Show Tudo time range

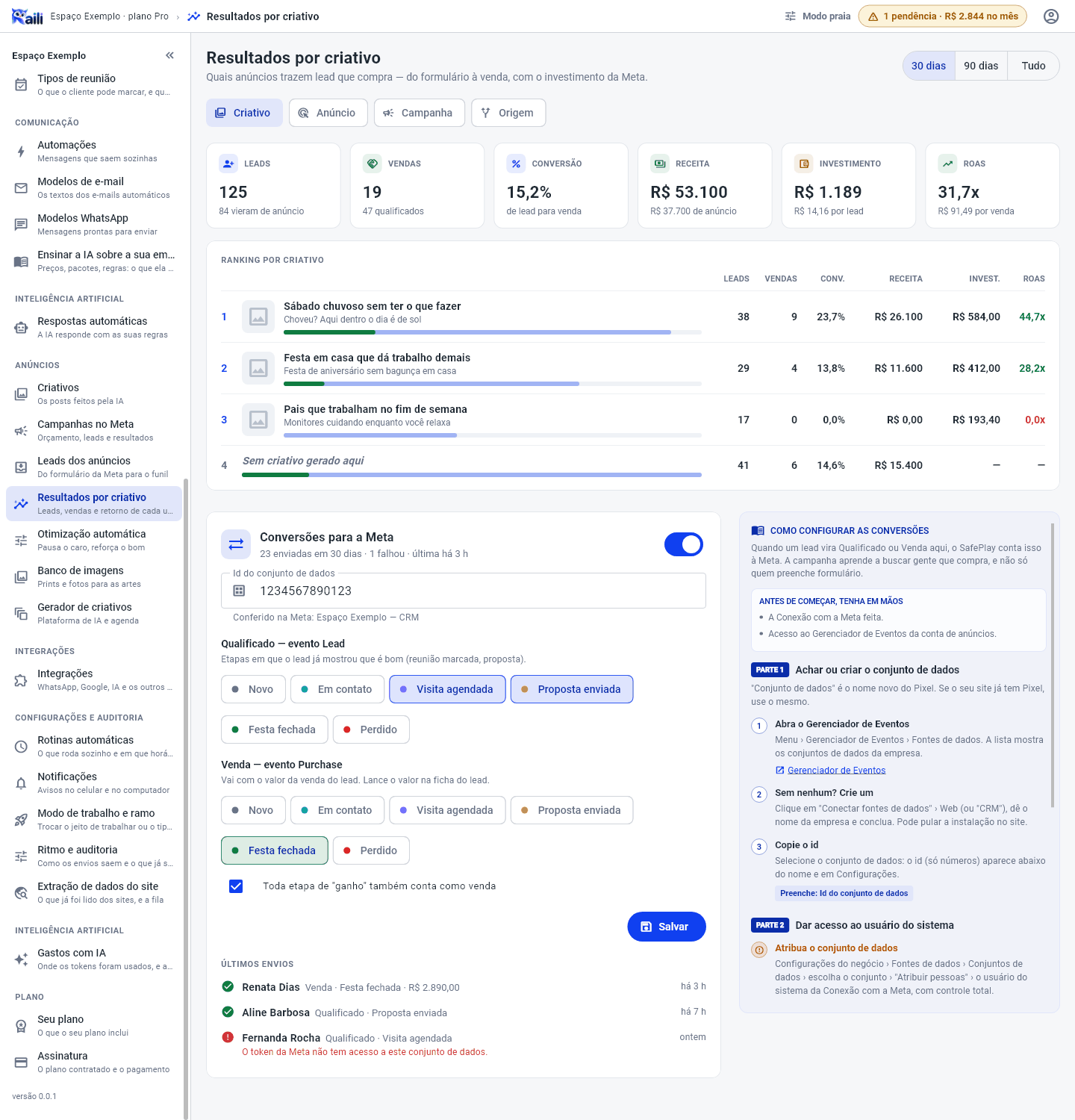1033,66
